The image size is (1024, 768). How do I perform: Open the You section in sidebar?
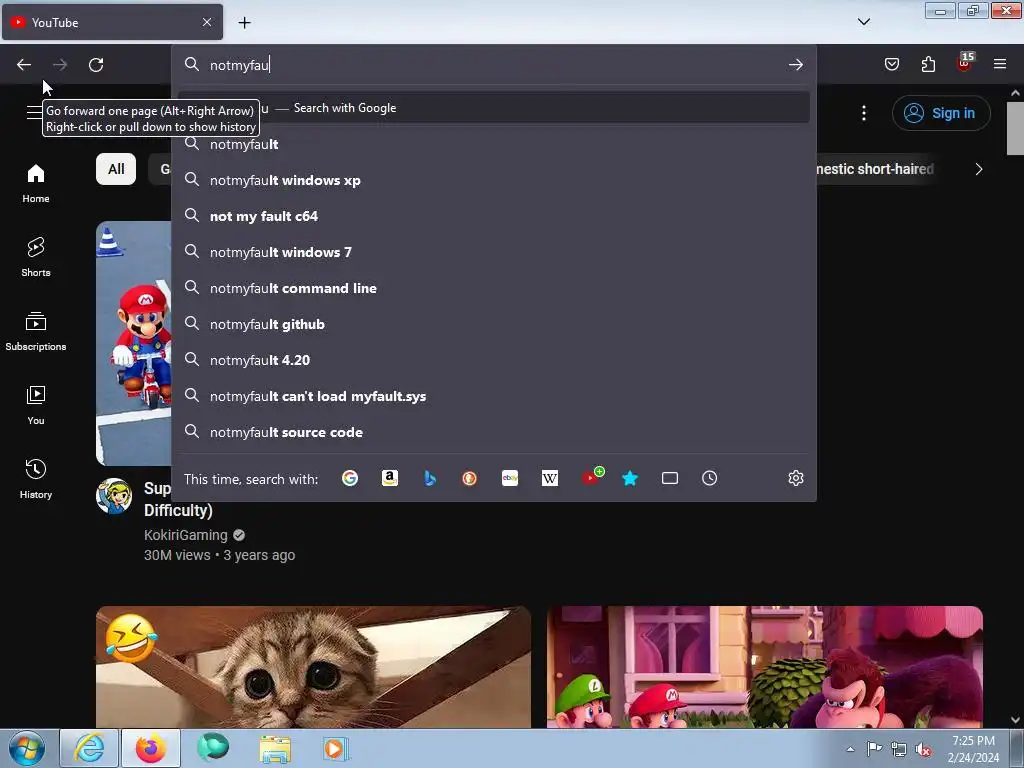(x=36, y=406)
